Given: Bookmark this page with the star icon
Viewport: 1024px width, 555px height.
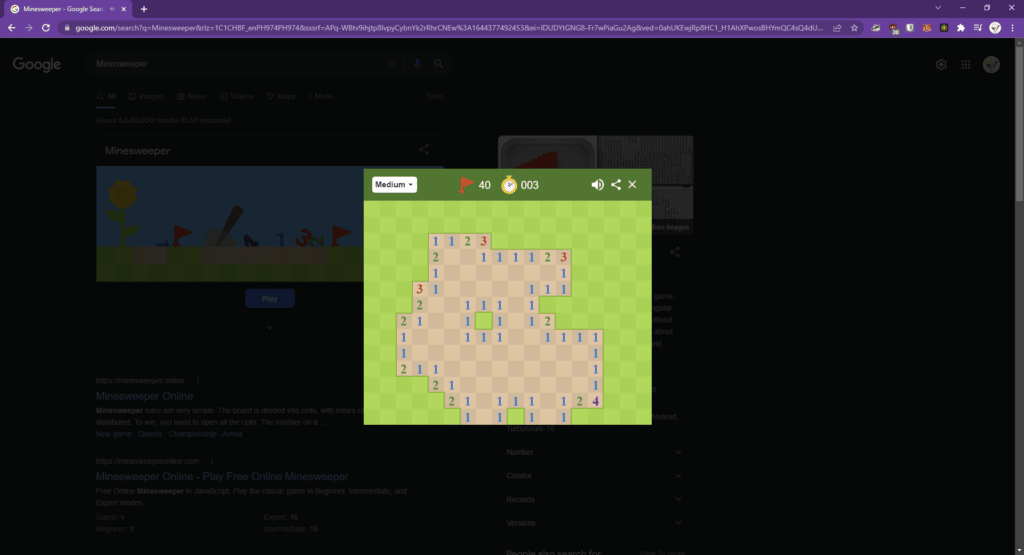Looking at the screenshot, I should 854,28.
